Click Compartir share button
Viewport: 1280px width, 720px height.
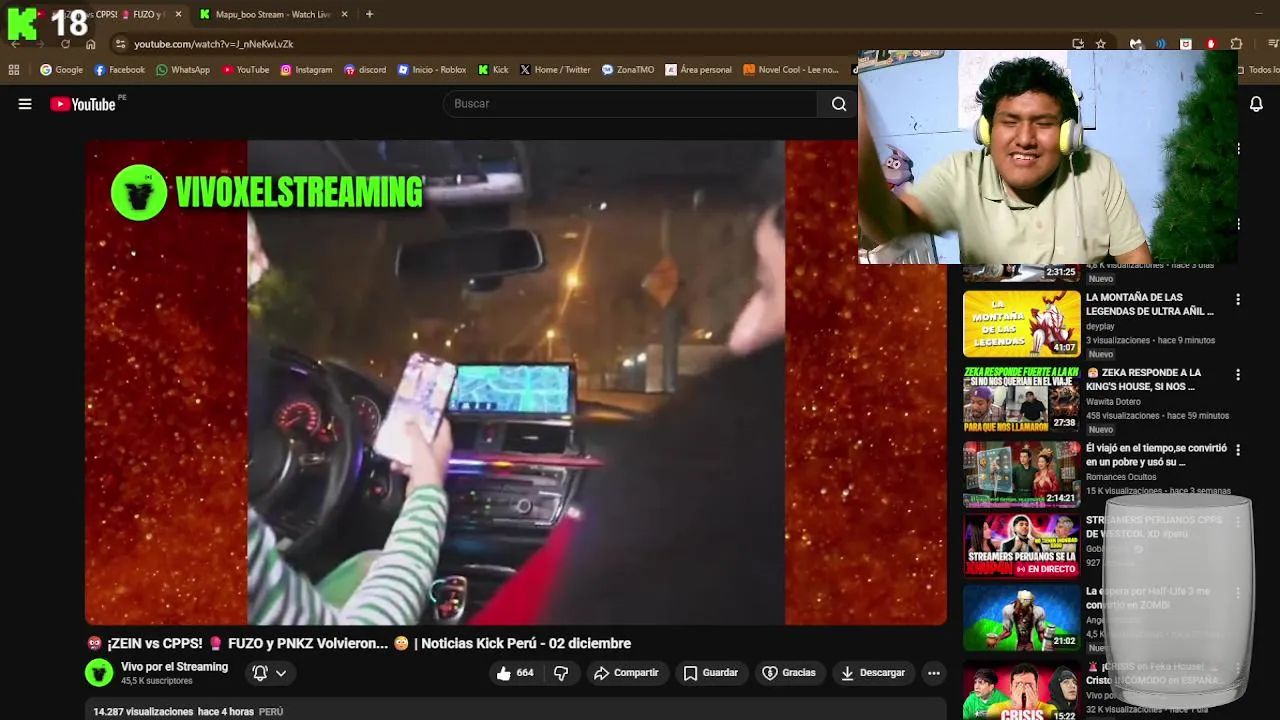point(626,673)
